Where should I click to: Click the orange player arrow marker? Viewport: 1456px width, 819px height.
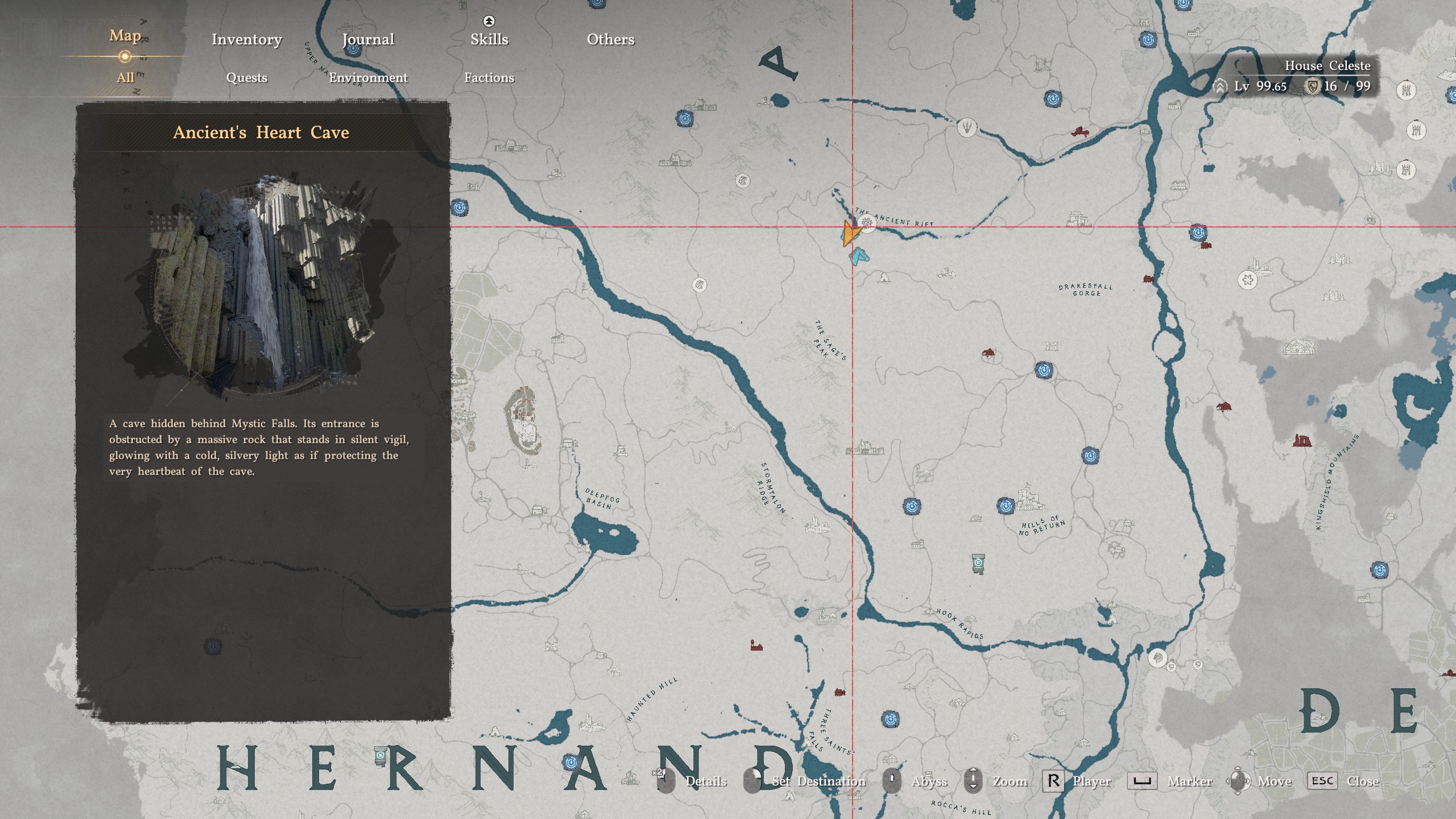coord(850,234)
